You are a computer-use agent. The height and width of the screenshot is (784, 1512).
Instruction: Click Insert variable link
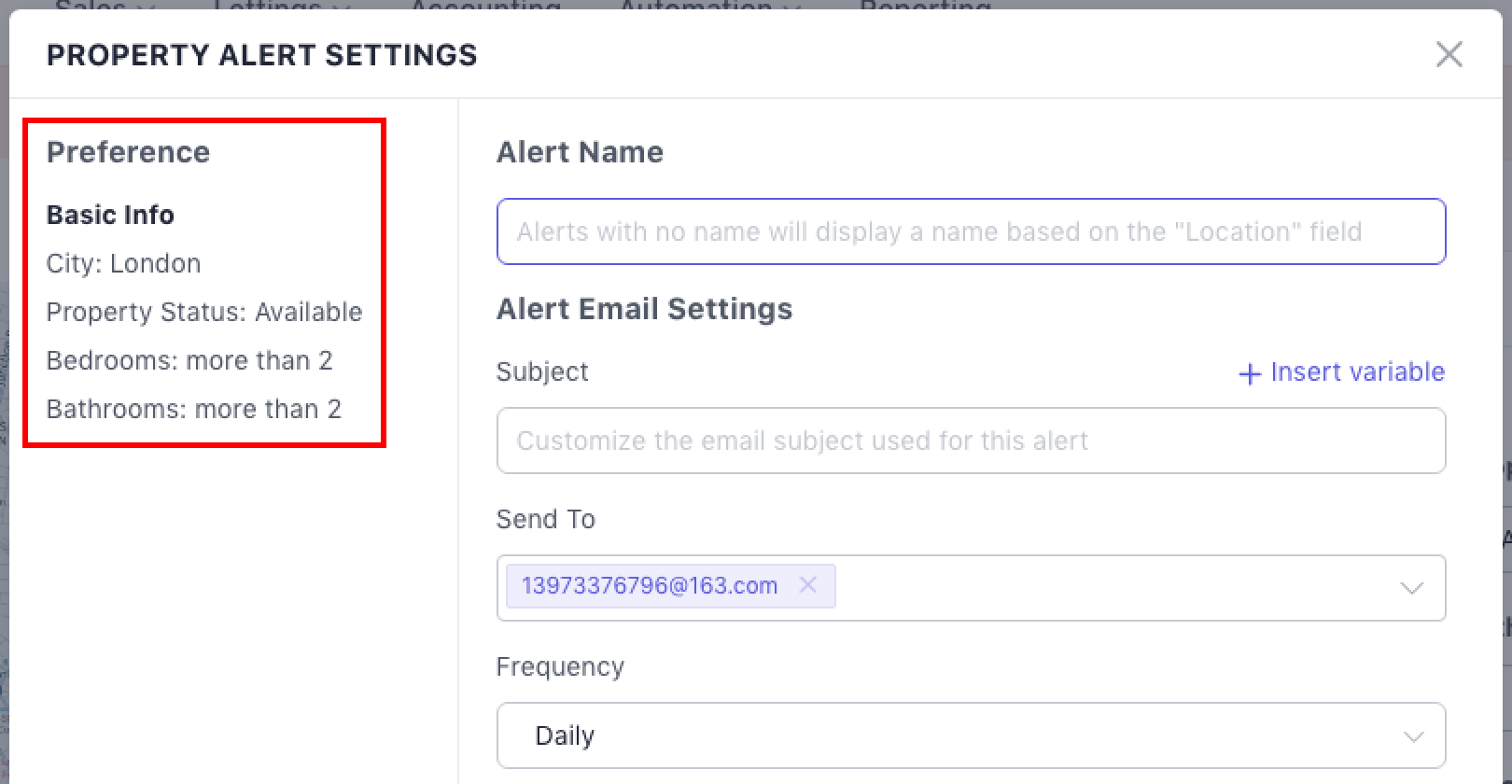pos(1357,372)
